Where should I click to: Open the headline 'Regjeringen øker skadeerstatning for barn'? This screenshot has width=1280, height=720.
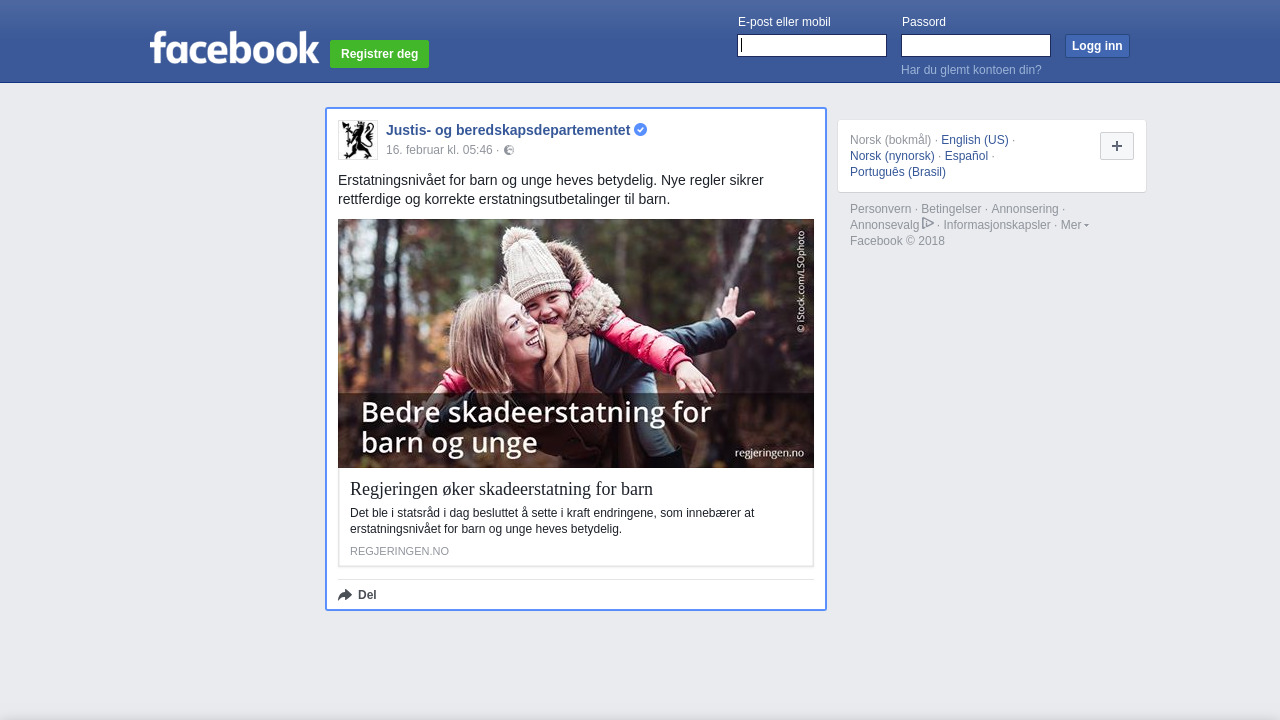click(x=501, y=489)
